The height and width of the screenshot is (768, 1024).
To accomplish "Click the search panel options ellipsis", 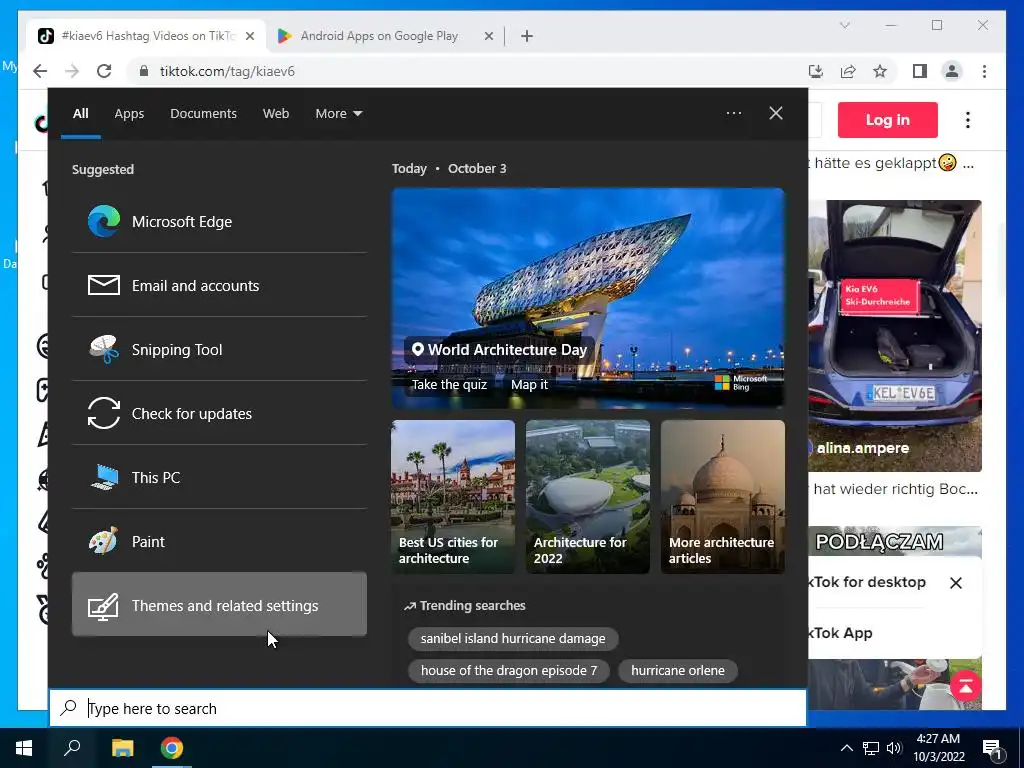I will pyautogui.click(x=733, y=113).
